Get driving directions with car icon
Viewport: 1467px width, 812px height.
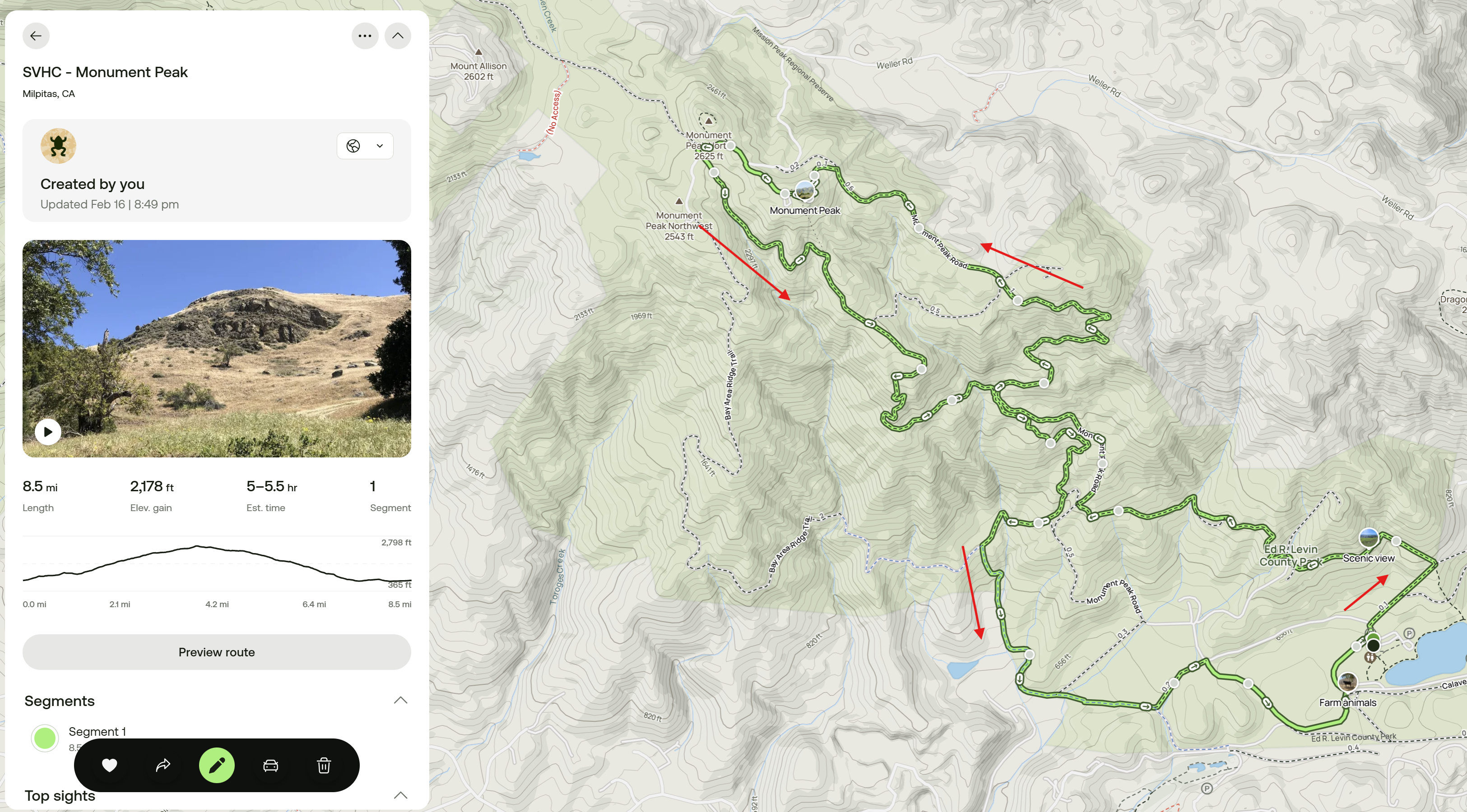(270, 766)
